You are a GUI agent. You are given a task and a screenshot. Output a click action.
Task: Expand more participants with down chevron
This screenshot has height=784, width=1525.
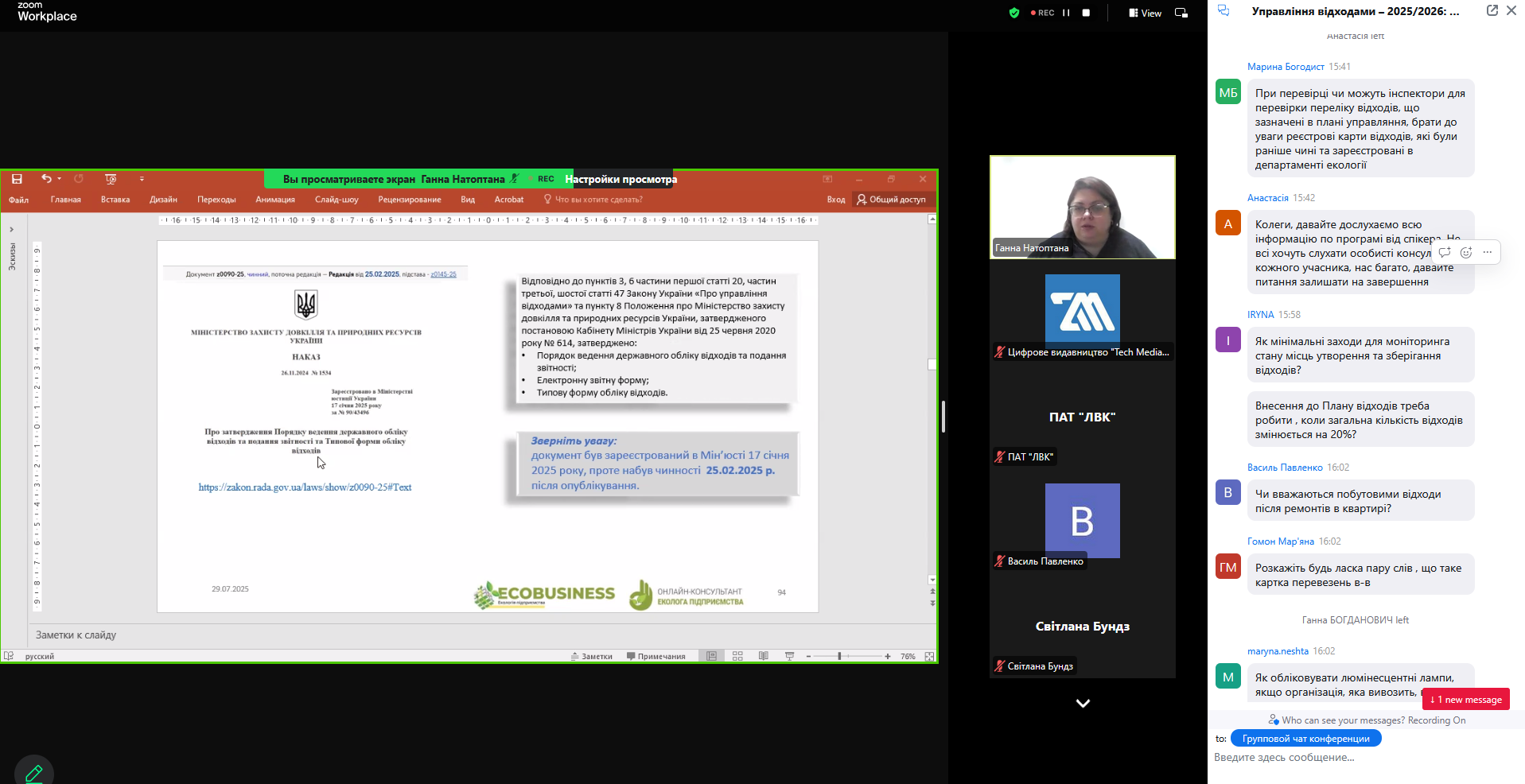pos(1082,703)
